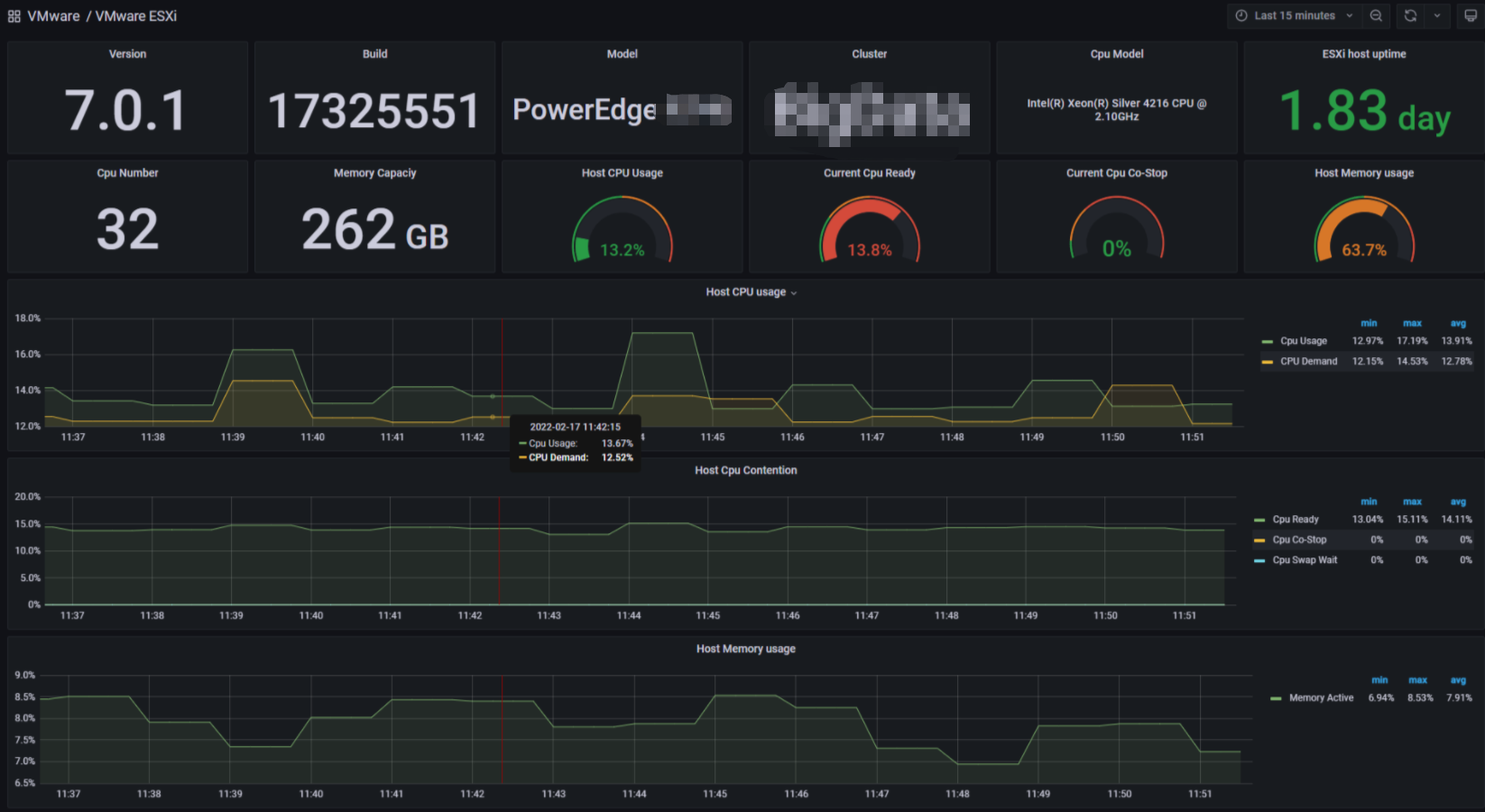Refresh the dashboard with the circular arrows icon
1485x812 pixels.
1410,15
